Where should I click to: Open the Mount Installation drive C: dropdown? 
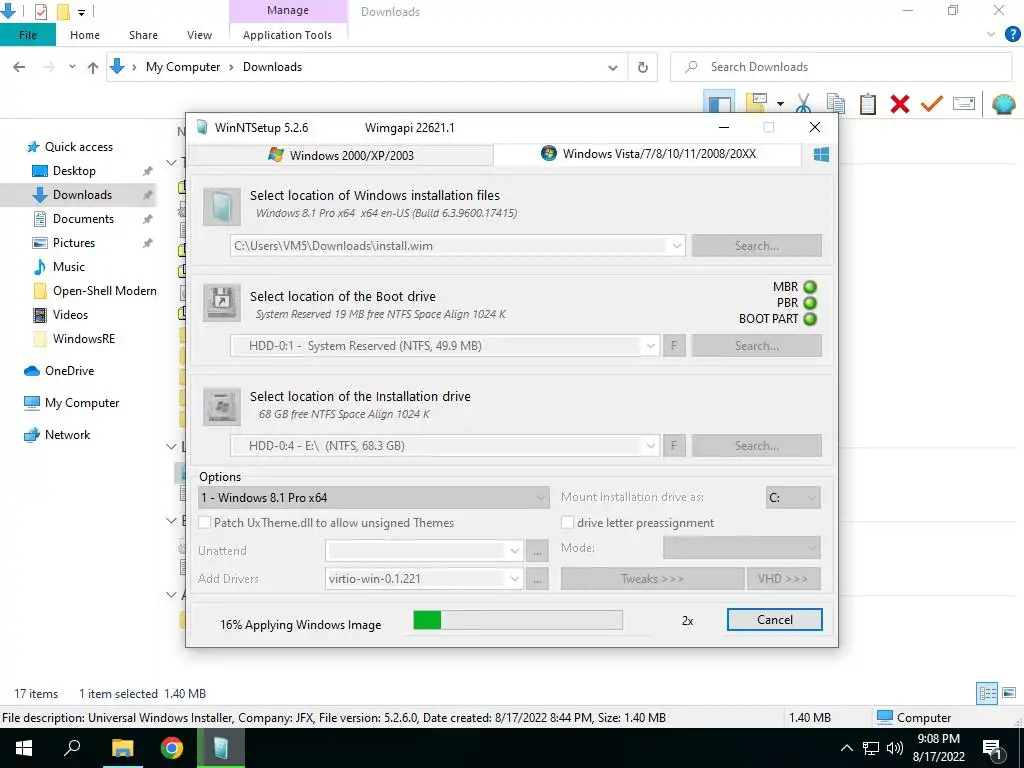pyautogui.click(x=793, y=498)
